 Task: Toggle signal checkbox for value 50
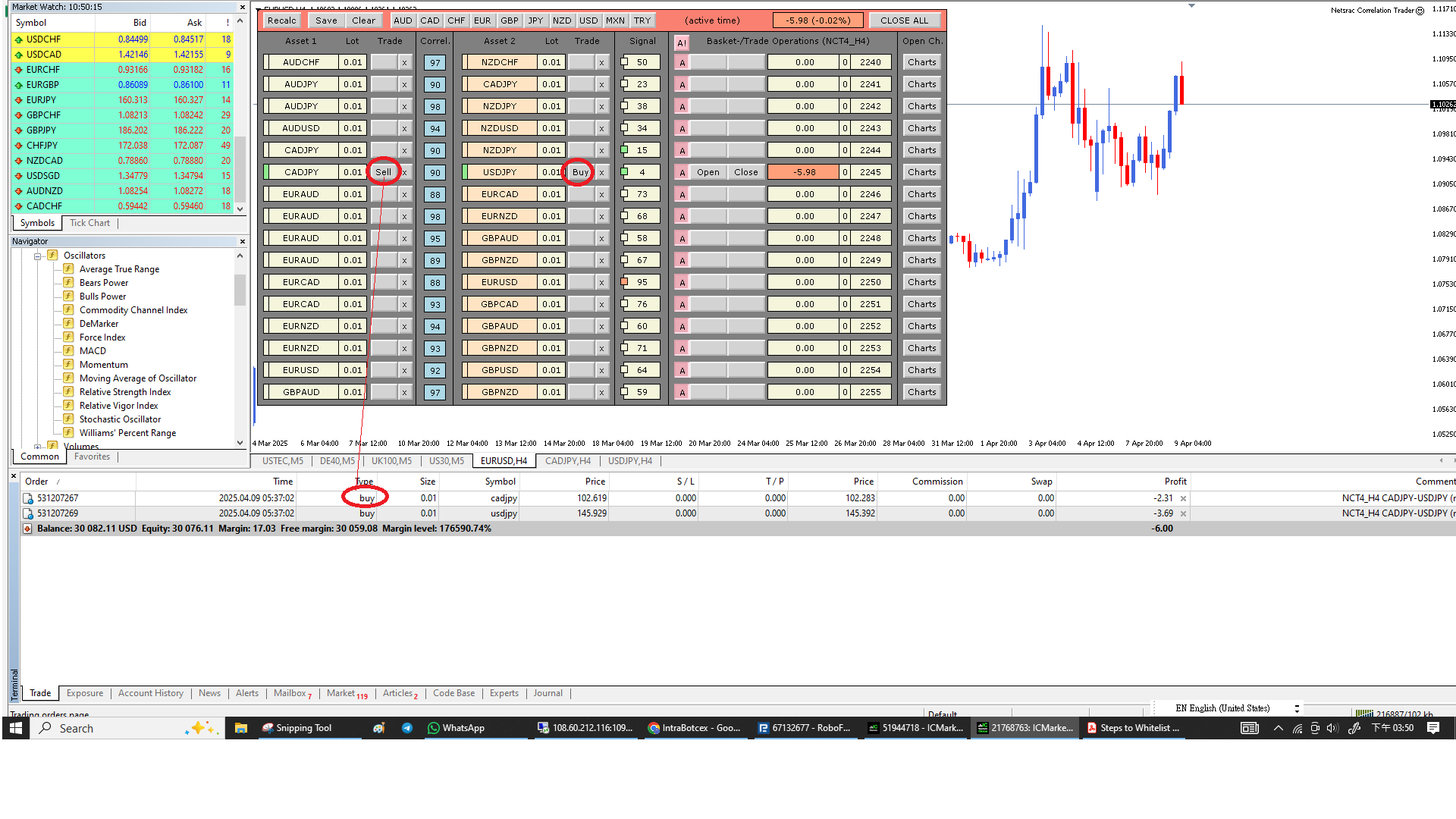[x=625, y=62]
